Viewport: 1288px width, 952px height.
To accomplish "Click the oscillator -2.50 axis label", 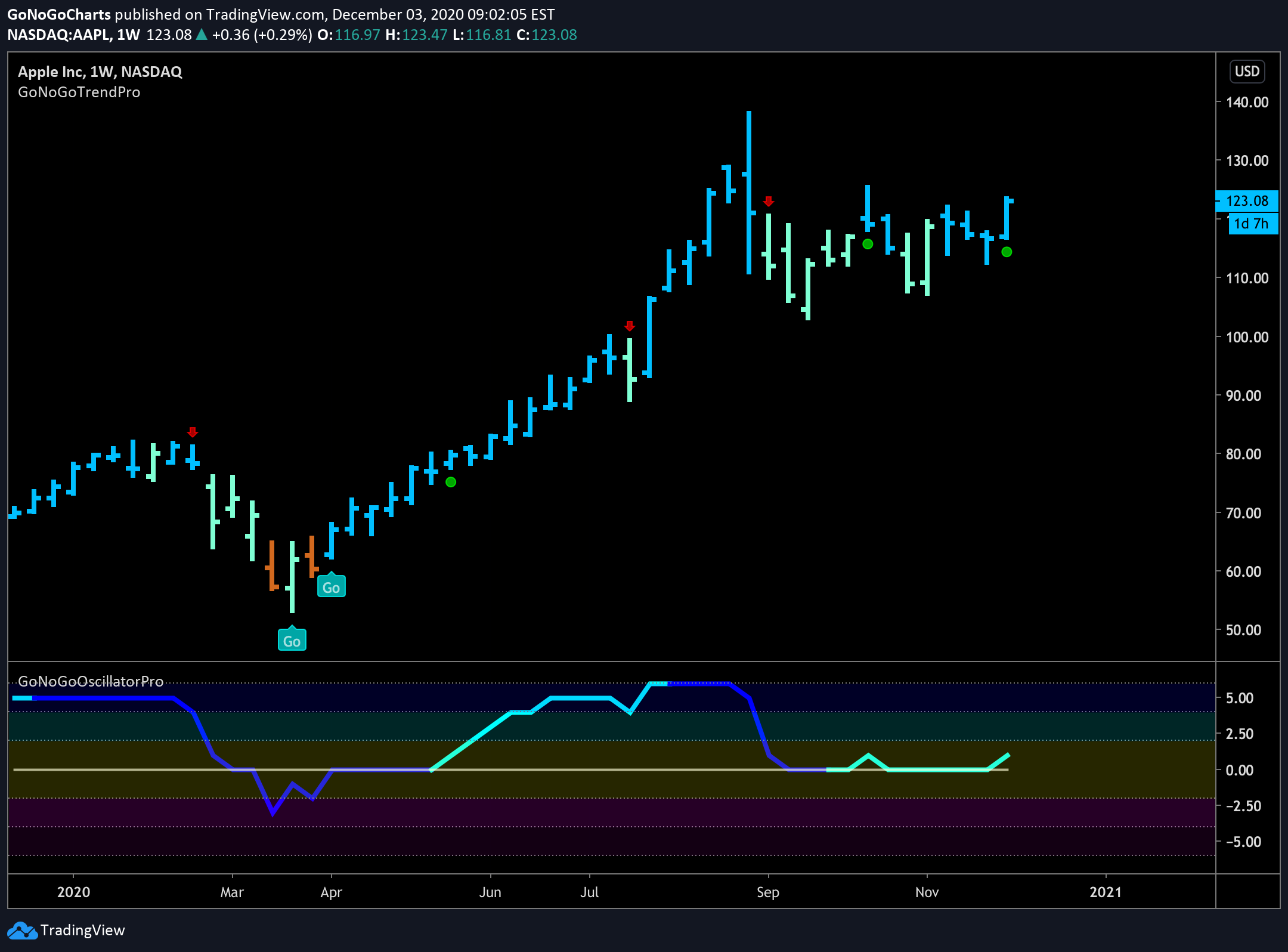I will [1243, 806].
